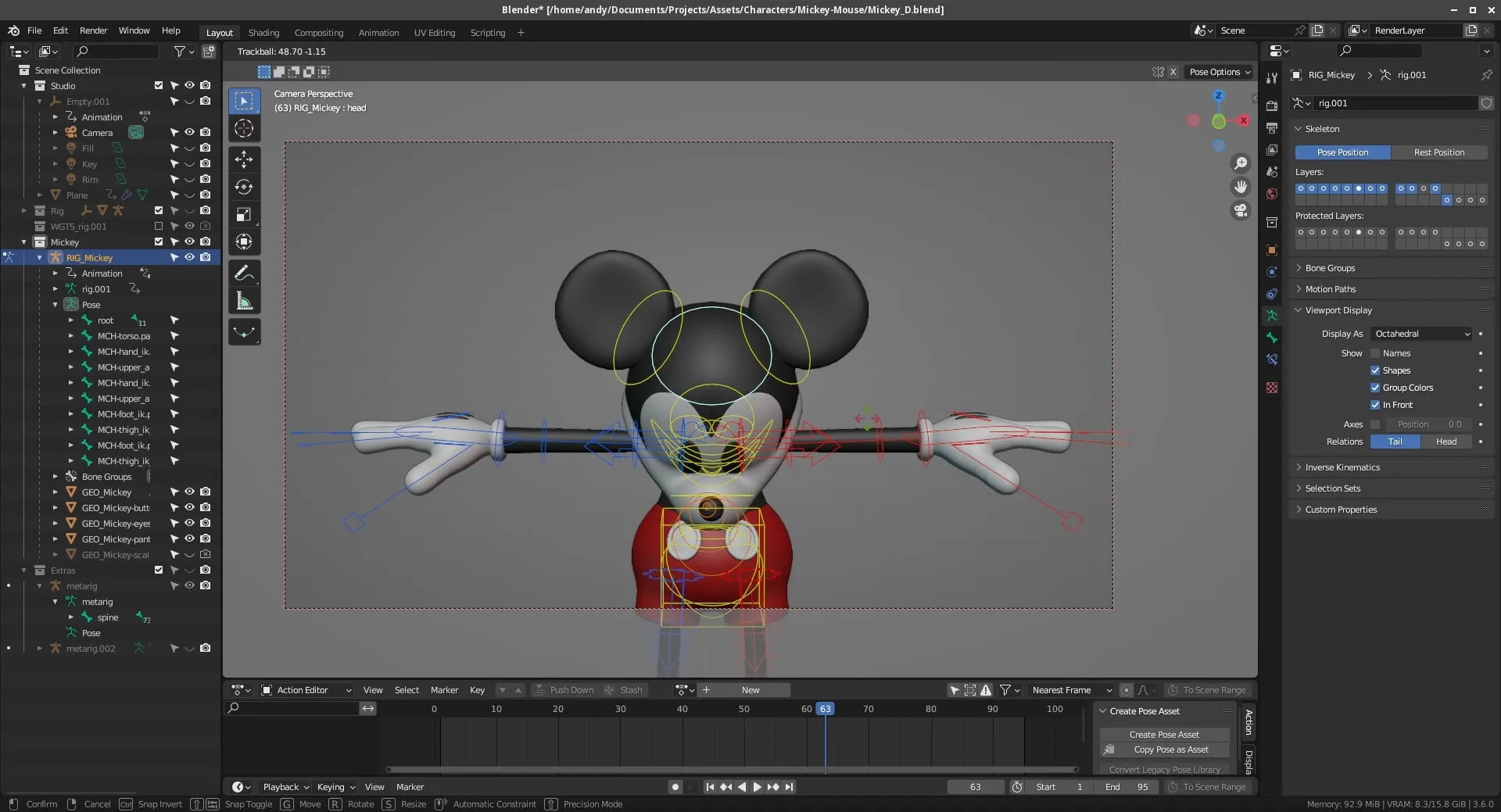Uncheck the In Front checkbox
1501x812 pixels.
pos(1375,405)
